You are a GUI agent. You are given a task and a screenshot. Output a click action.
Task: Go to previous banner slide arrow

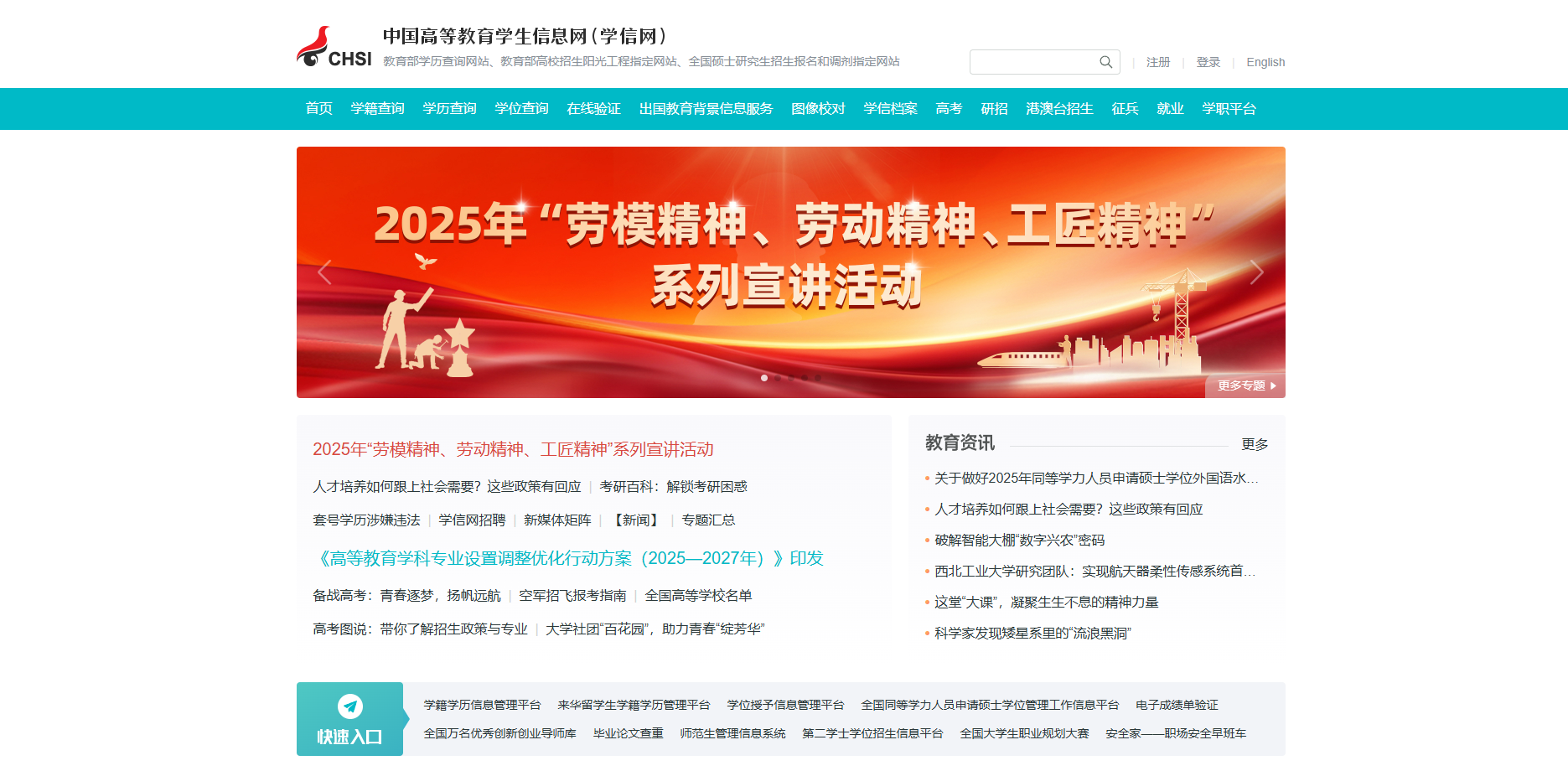click(325, 272)
